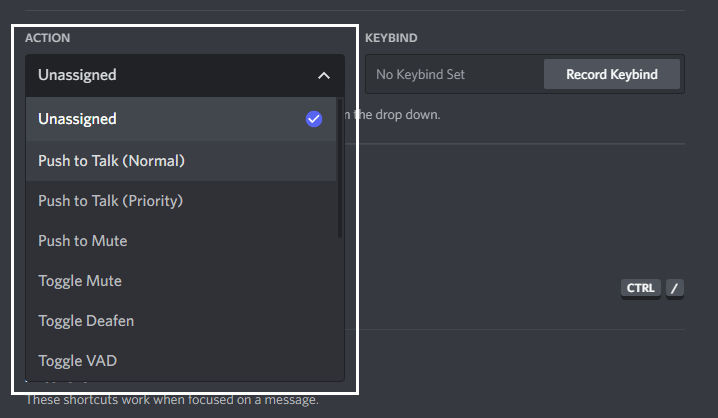The width and height of the screenshot is (718, 418).
Task: Collapse the Action dropdown using the up chevron
Action: [324, 76]
